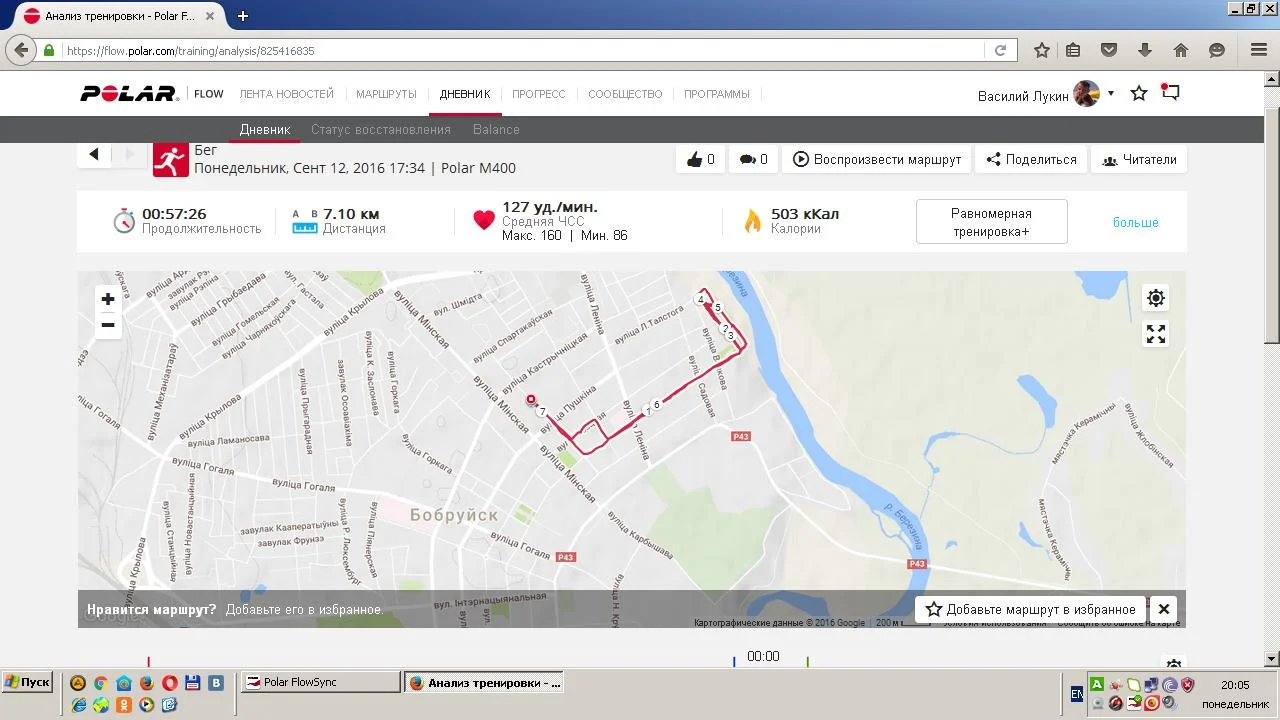
Task: Click average heart rate 127 уд./мин.
Action: (x=550, y=207)
